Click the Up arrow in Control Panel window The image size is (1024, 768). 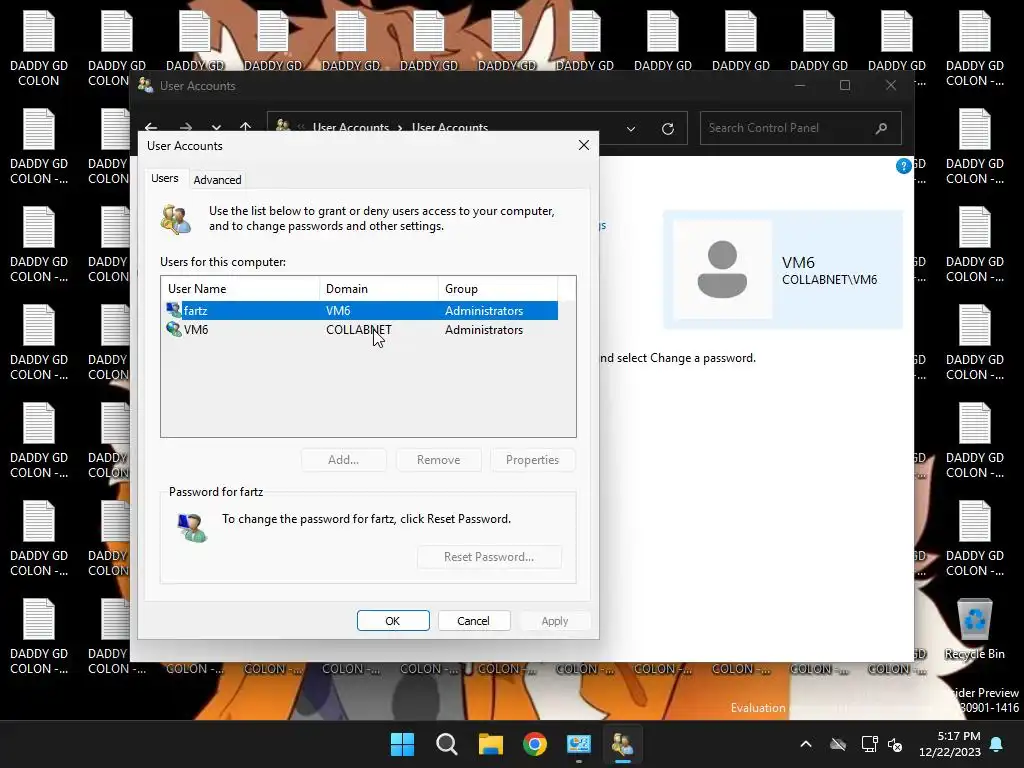245,127
